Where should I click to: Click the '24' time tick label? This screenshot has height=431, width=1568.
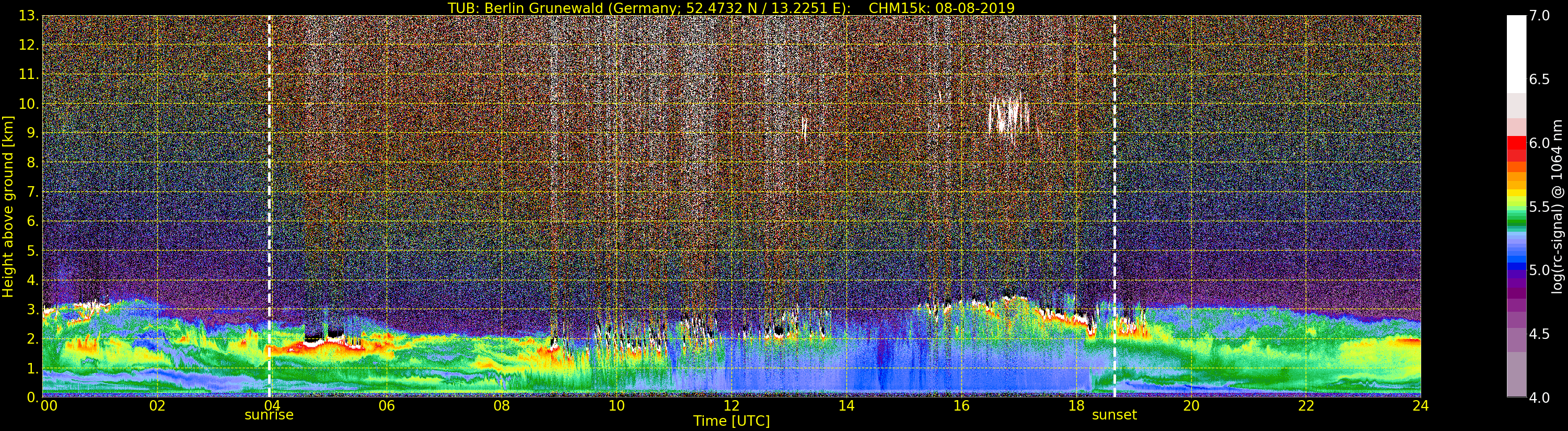1421,406
